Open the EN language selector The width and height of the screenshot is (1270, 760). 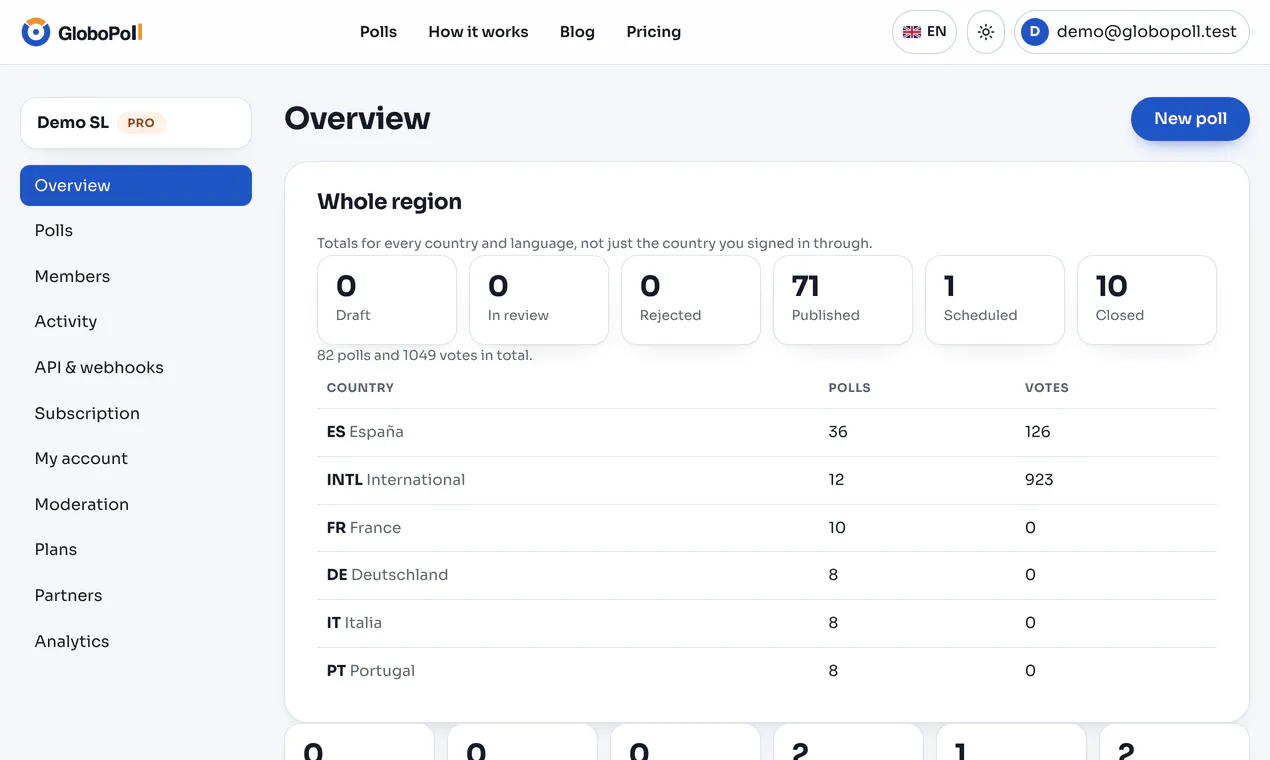click(924, 32)
